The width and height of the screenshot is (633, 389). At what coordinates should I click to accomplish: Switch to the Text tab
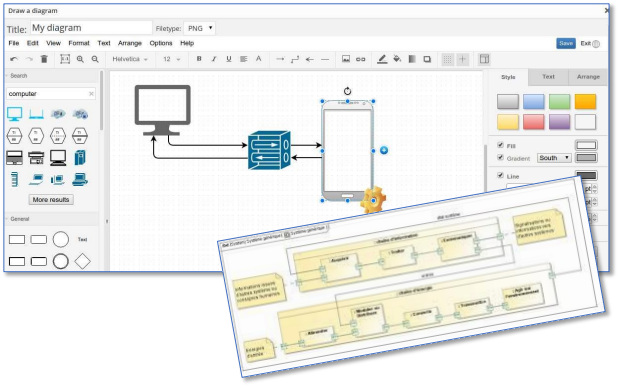(x=548, y=77)
